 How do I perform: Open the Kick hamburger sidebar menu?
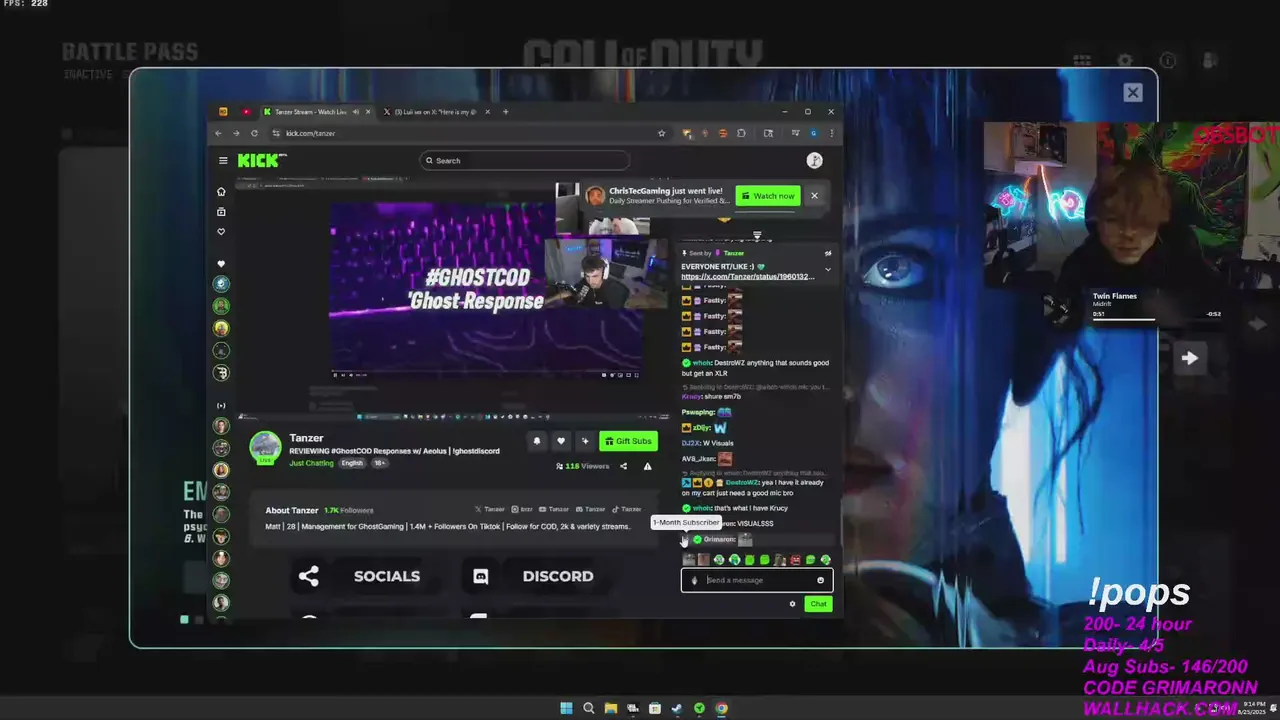pos(223,160)
